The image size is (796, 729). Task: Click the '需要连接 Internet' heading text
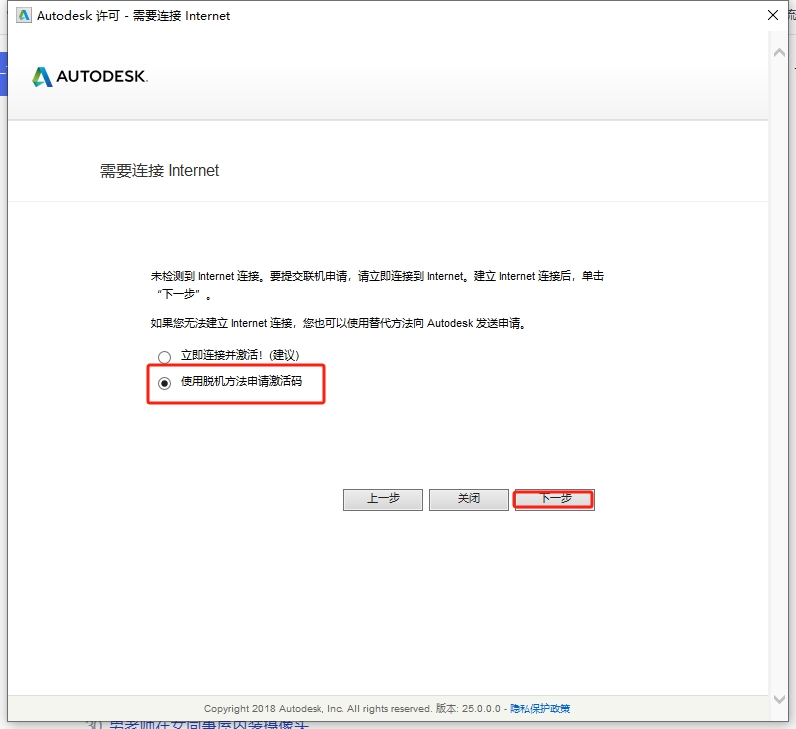click(x=159, y=171)
